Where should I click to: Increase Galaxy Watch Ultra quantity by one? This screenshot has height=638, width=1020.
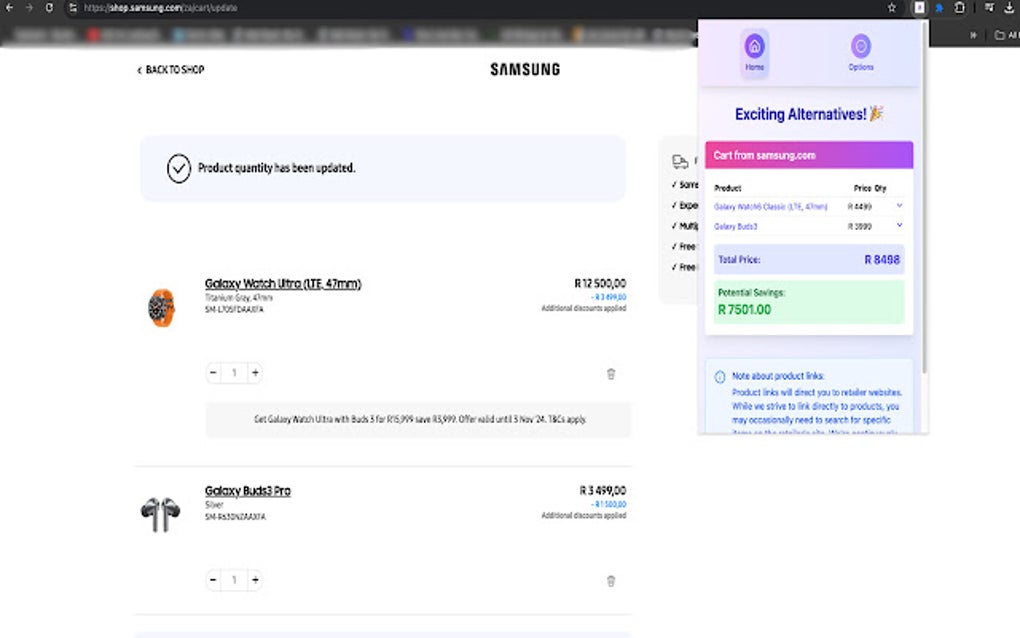(255, 373)
